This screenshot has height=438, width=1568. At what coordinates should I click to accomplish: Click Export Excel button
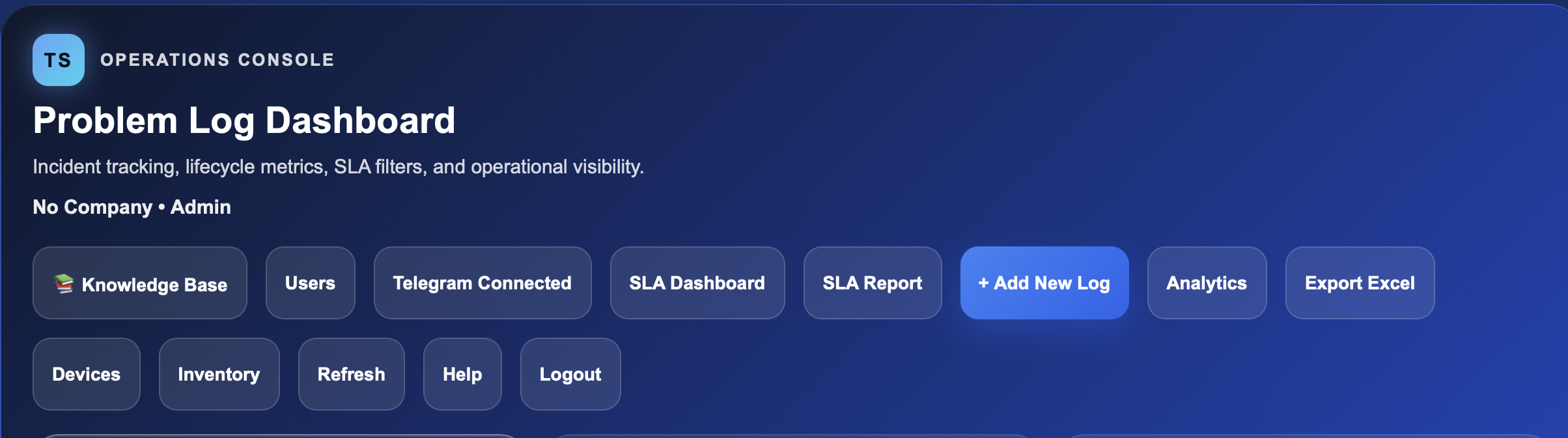(1360, 283)
